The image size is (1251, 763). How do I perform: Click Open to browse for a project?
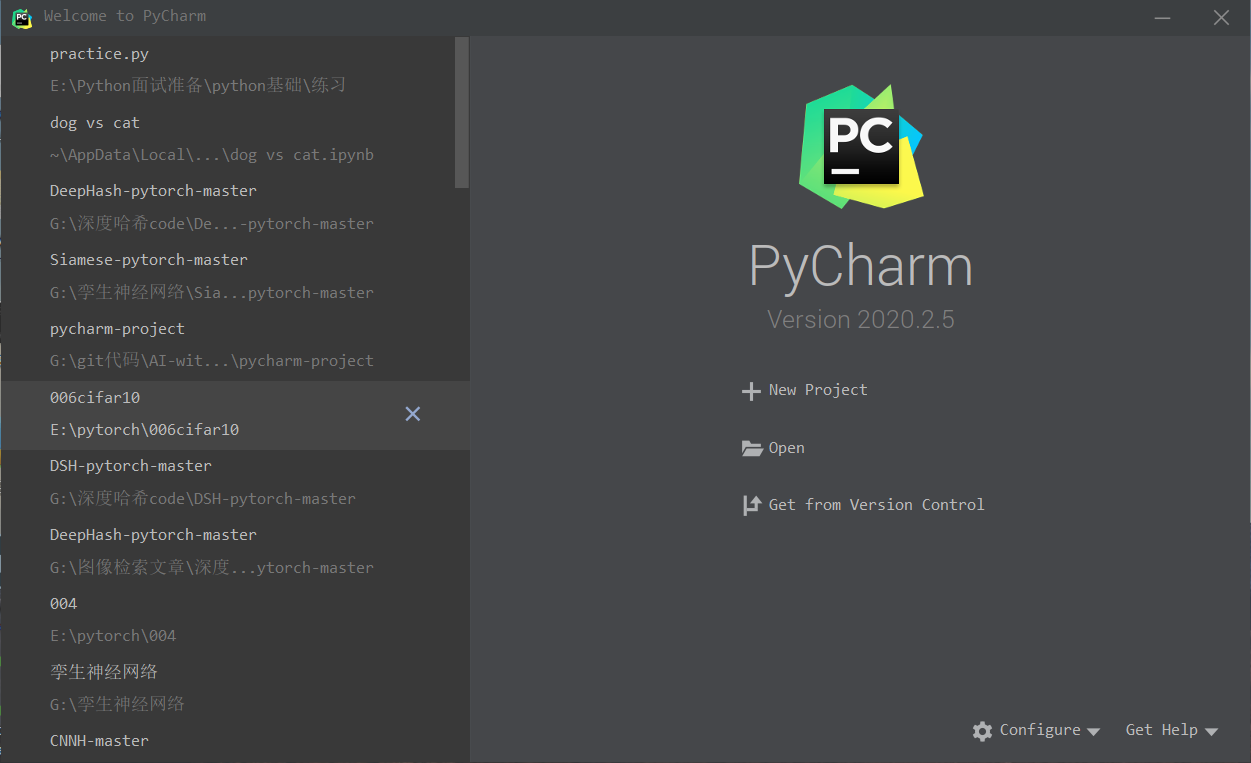click(x=786, y=447)
